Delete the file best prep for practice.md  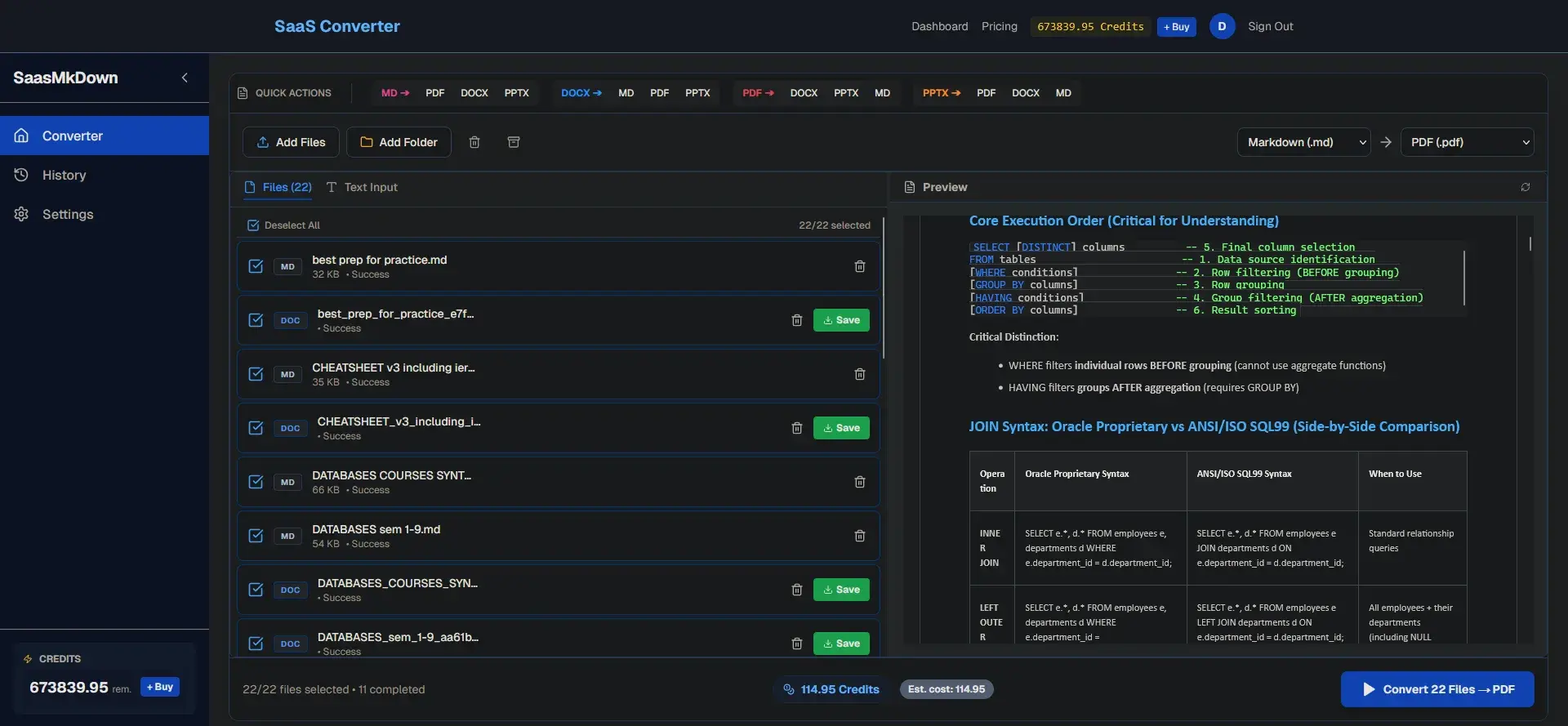[860, 266]
